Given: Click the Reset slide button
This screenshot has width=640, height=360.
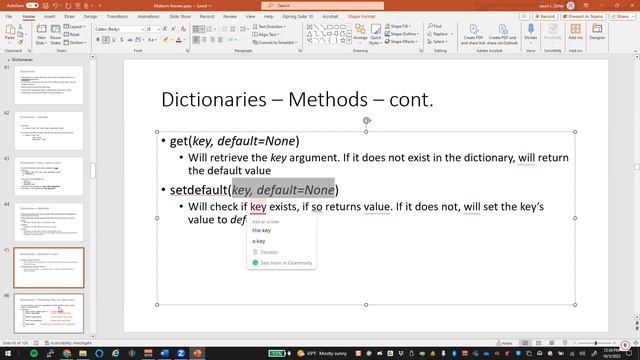Looking at the screenshot, I should click(72, 35).
